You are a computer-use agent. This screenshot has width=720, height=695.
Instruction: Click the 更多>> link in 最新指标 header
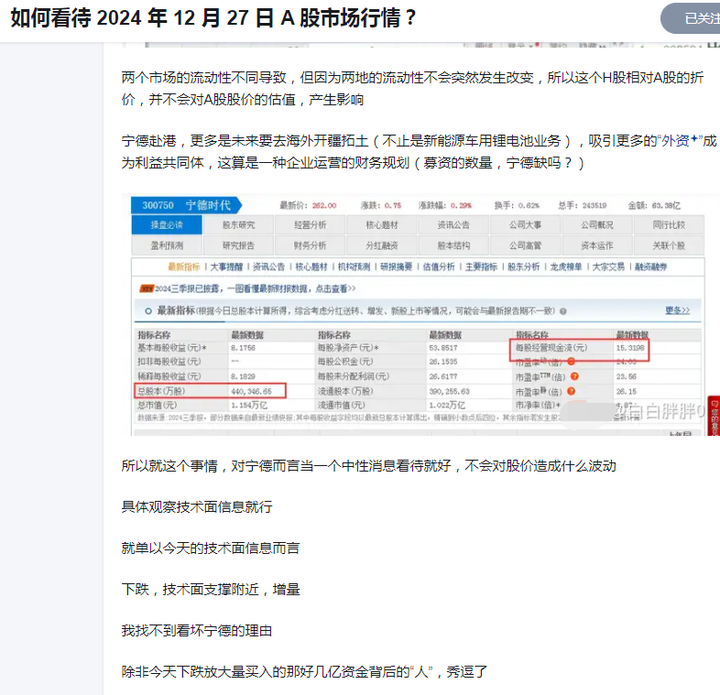pos(677,311)
